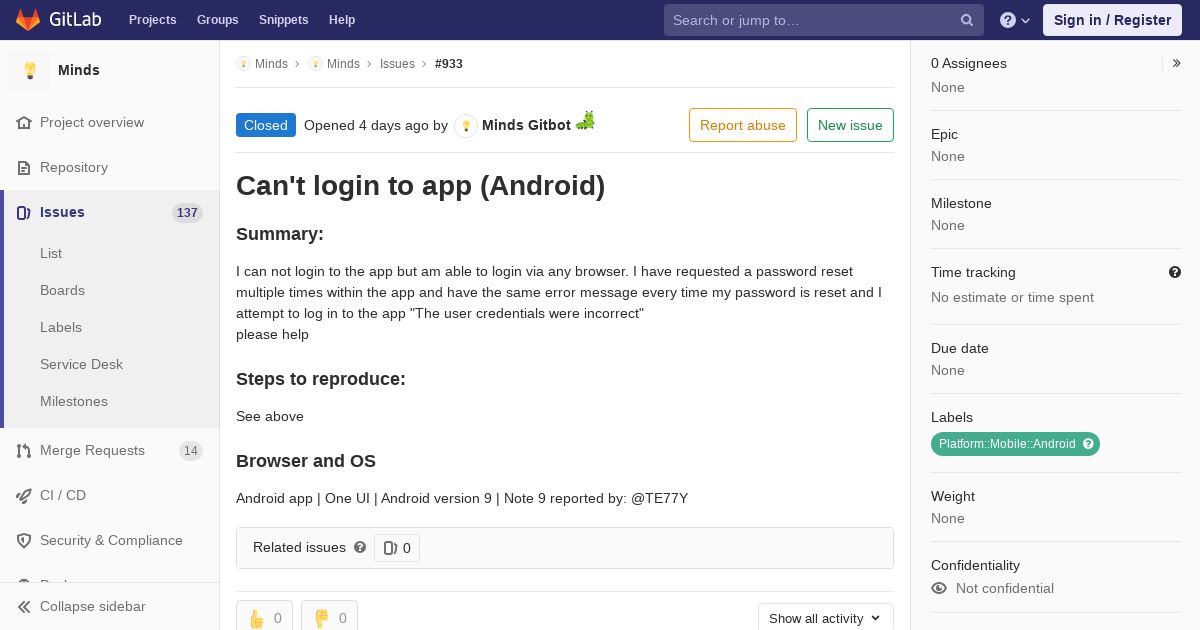This screenshot has height=630, width=1200.
Task: Open Security & Compliance section
Action: tap(110, 540)
